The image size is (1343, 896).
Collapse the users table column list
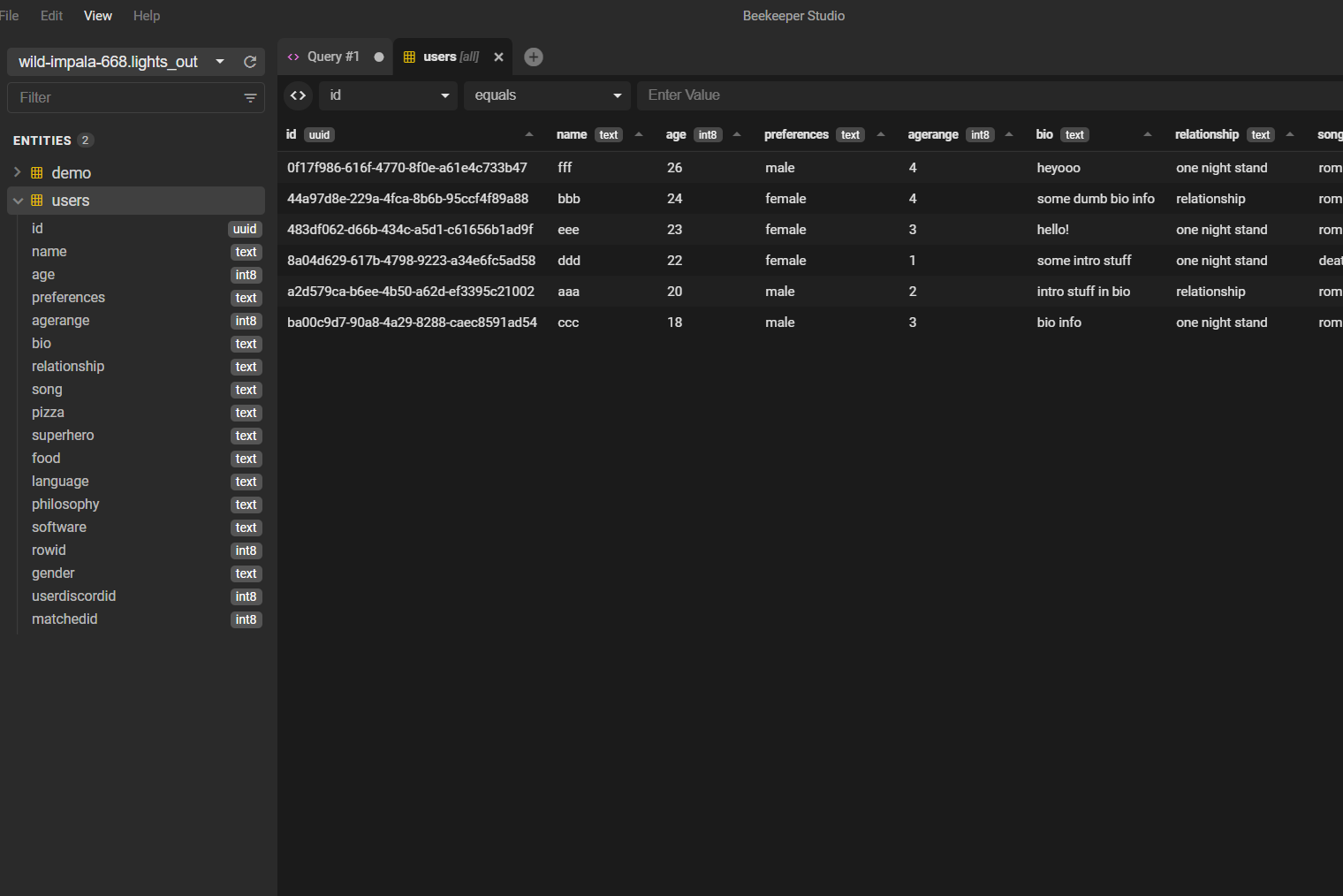[18, 201]
